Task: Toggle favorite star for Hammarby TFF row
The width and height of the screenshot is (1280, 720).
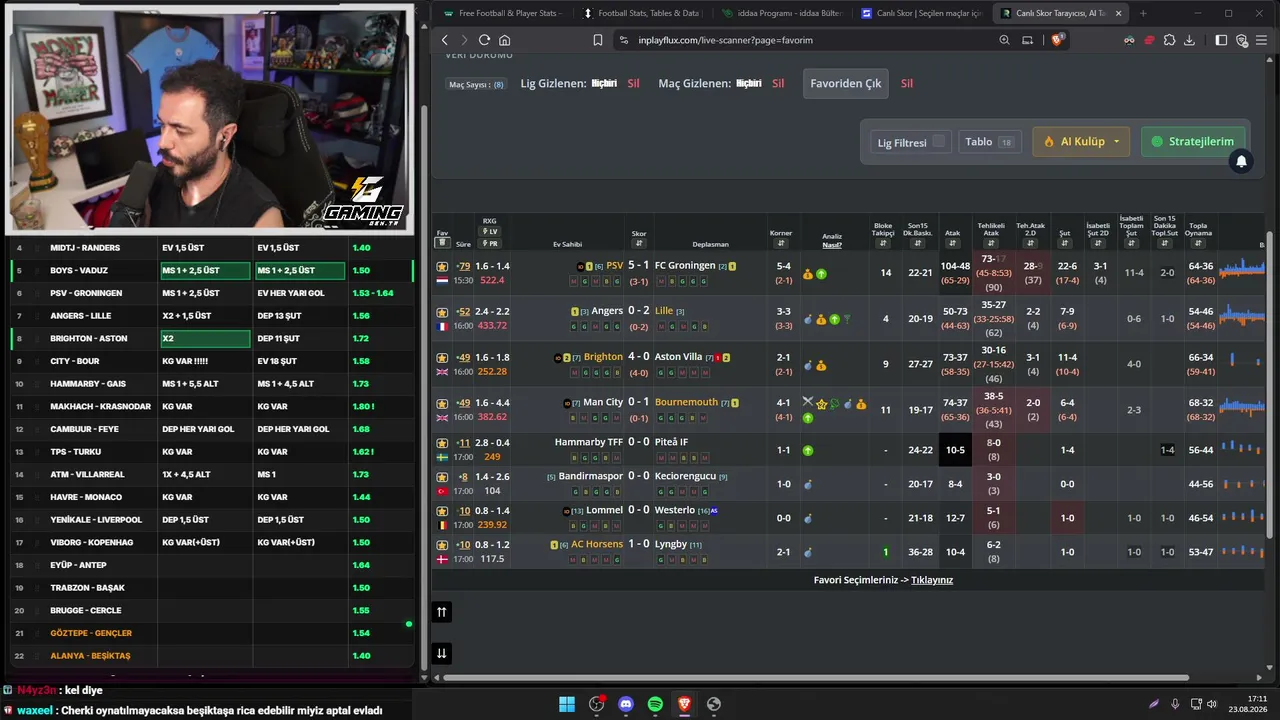Action: tap(442, 442)
